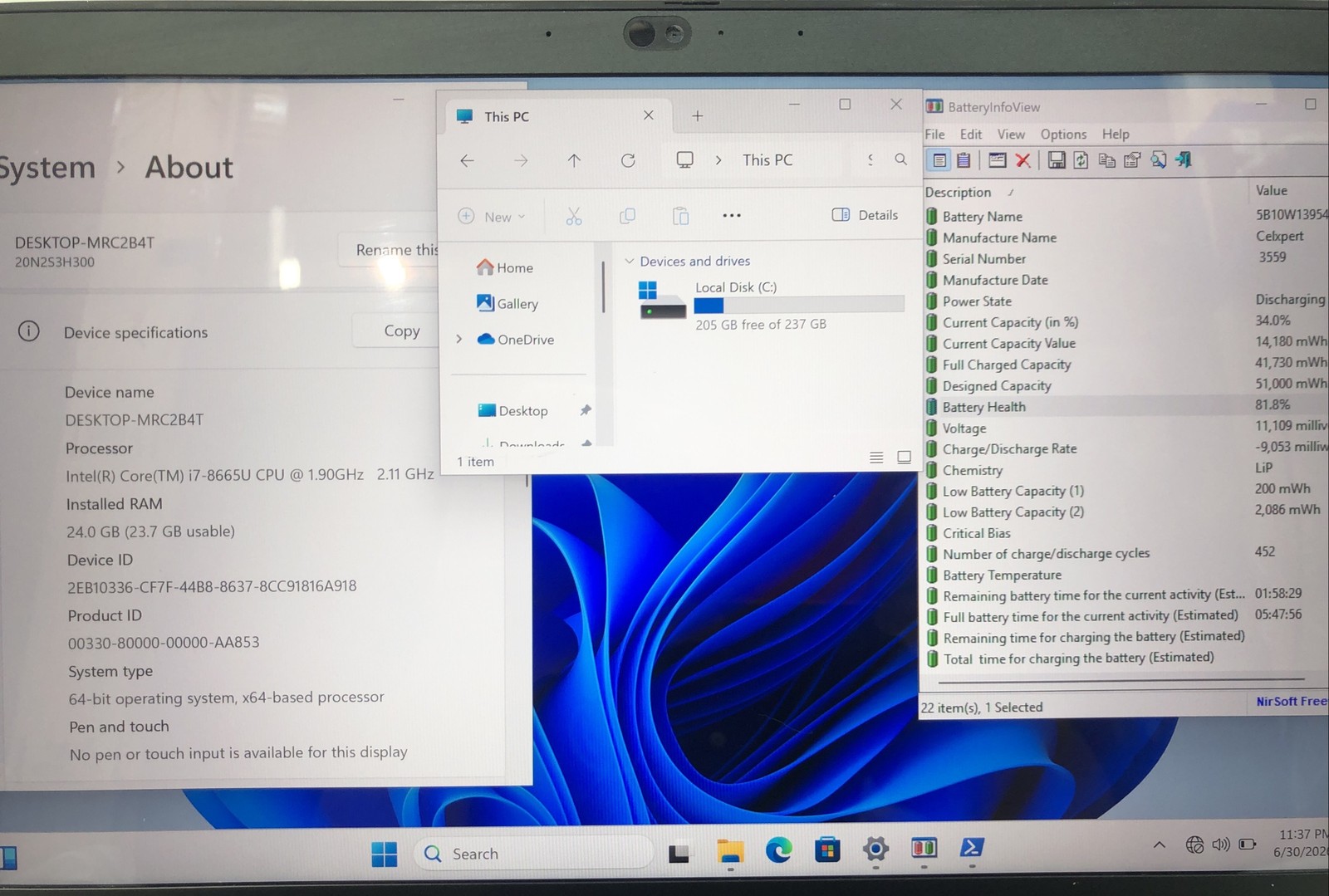Open the Options menu in BatteryInfoView
This screenshot has width=1329, height=896.
1063,135
